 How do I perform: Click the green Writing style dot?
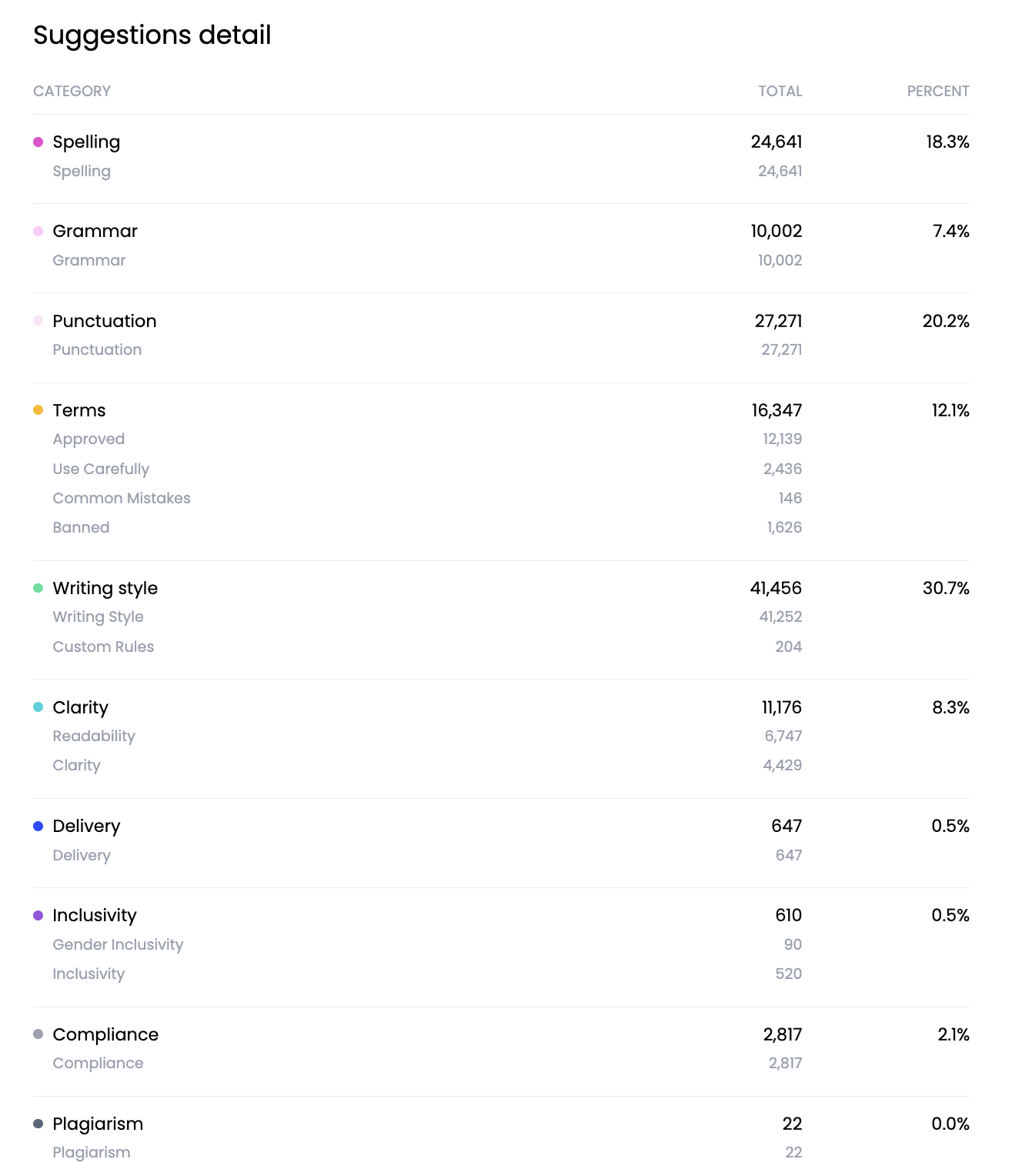click(x=38, y=588)
